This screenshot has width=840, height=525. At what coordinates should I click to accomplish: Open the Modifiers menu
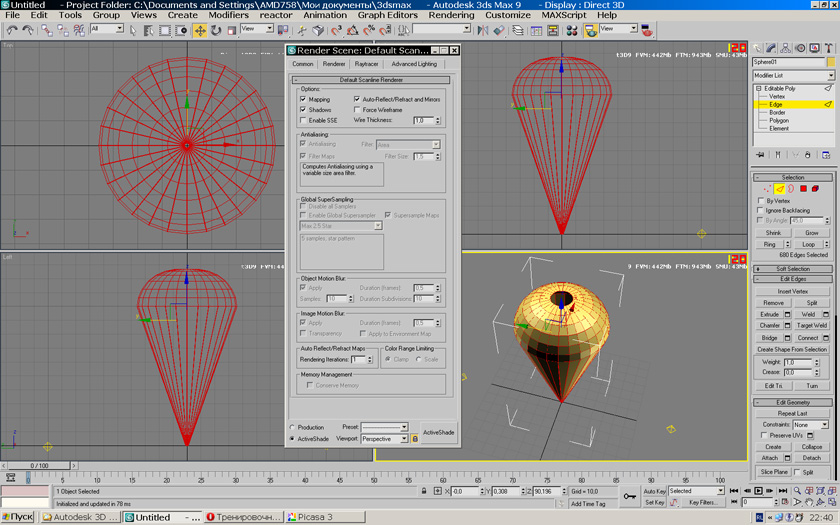point(228,15)
